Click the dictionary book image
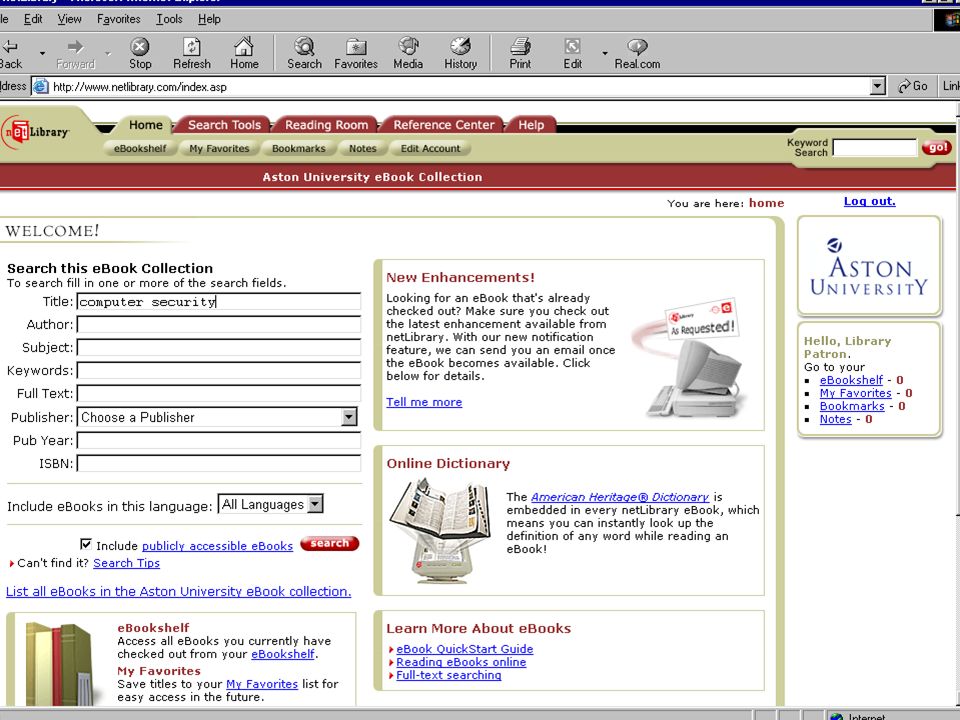The height and width of the screenshot is (720, 960). coord(440,530)
